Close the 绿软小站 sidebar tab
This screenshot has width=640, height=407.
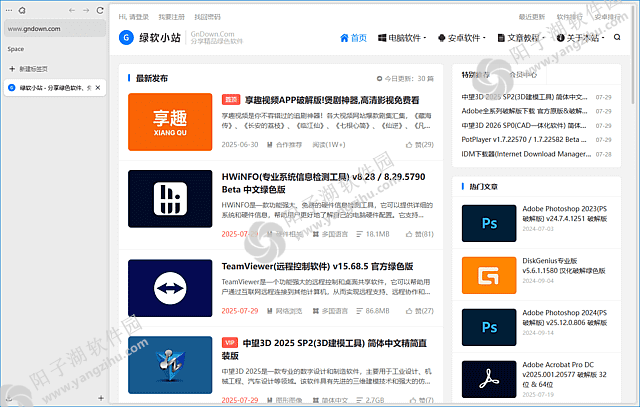98,88
